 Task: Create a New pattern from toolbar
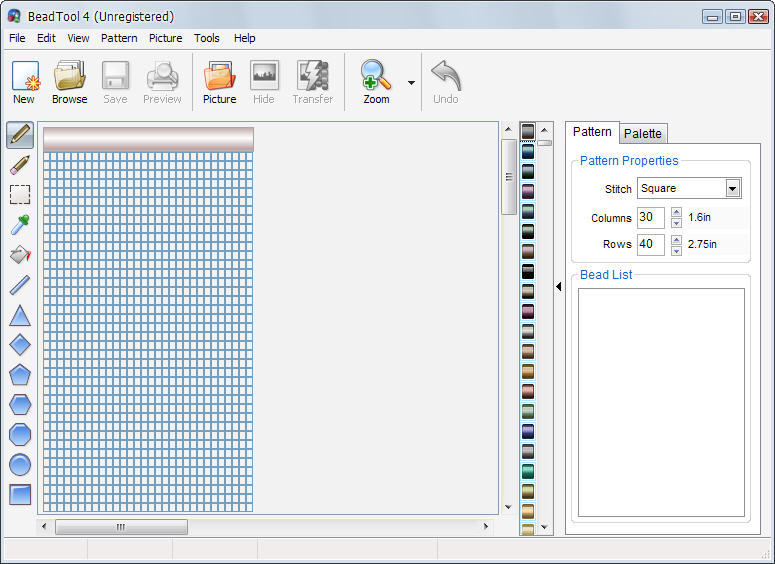25,82
